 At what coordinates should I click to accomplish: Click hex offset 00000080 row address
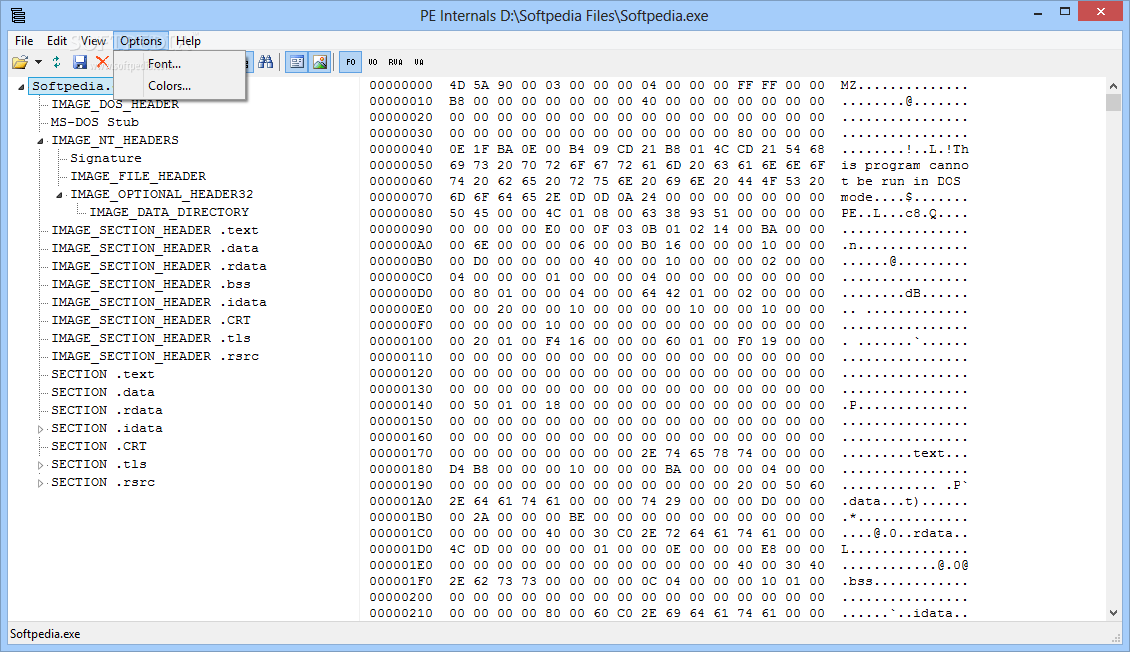point(401,213)
